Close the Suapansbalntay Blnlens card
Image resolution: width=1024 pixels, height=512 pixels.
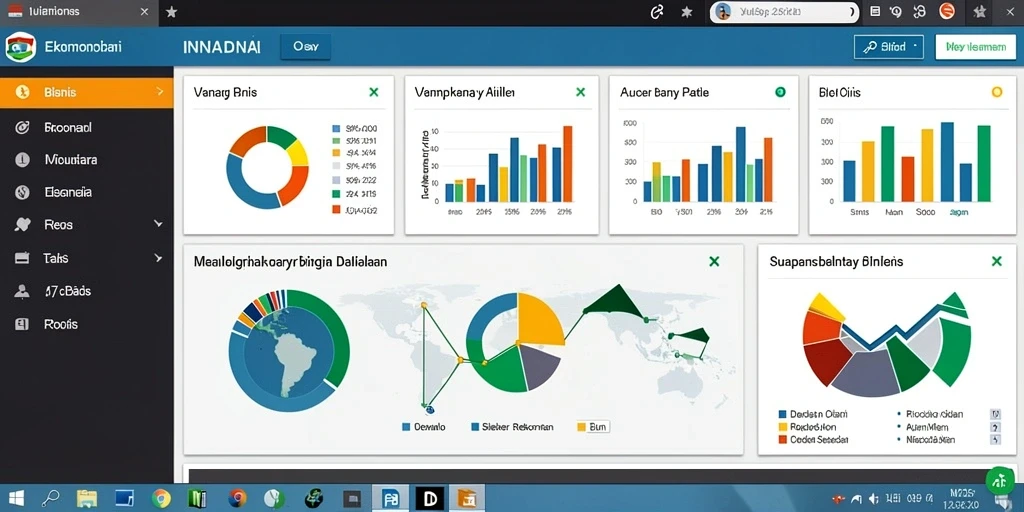pos(997,262)
